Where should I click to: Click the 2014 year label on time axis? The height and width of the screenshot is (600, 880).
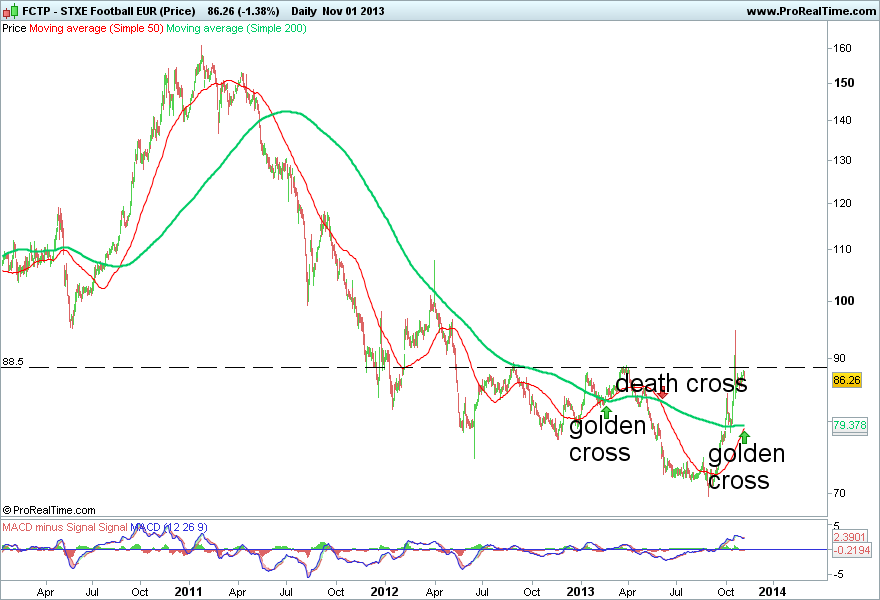click(773, 592)
